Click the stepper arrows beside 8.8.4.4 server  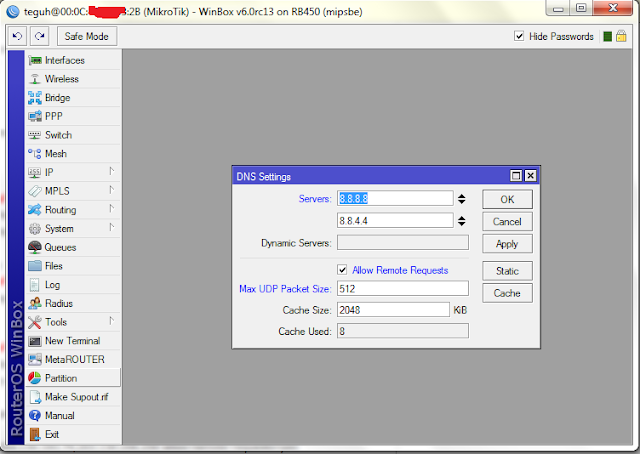(x=462, y=221)
